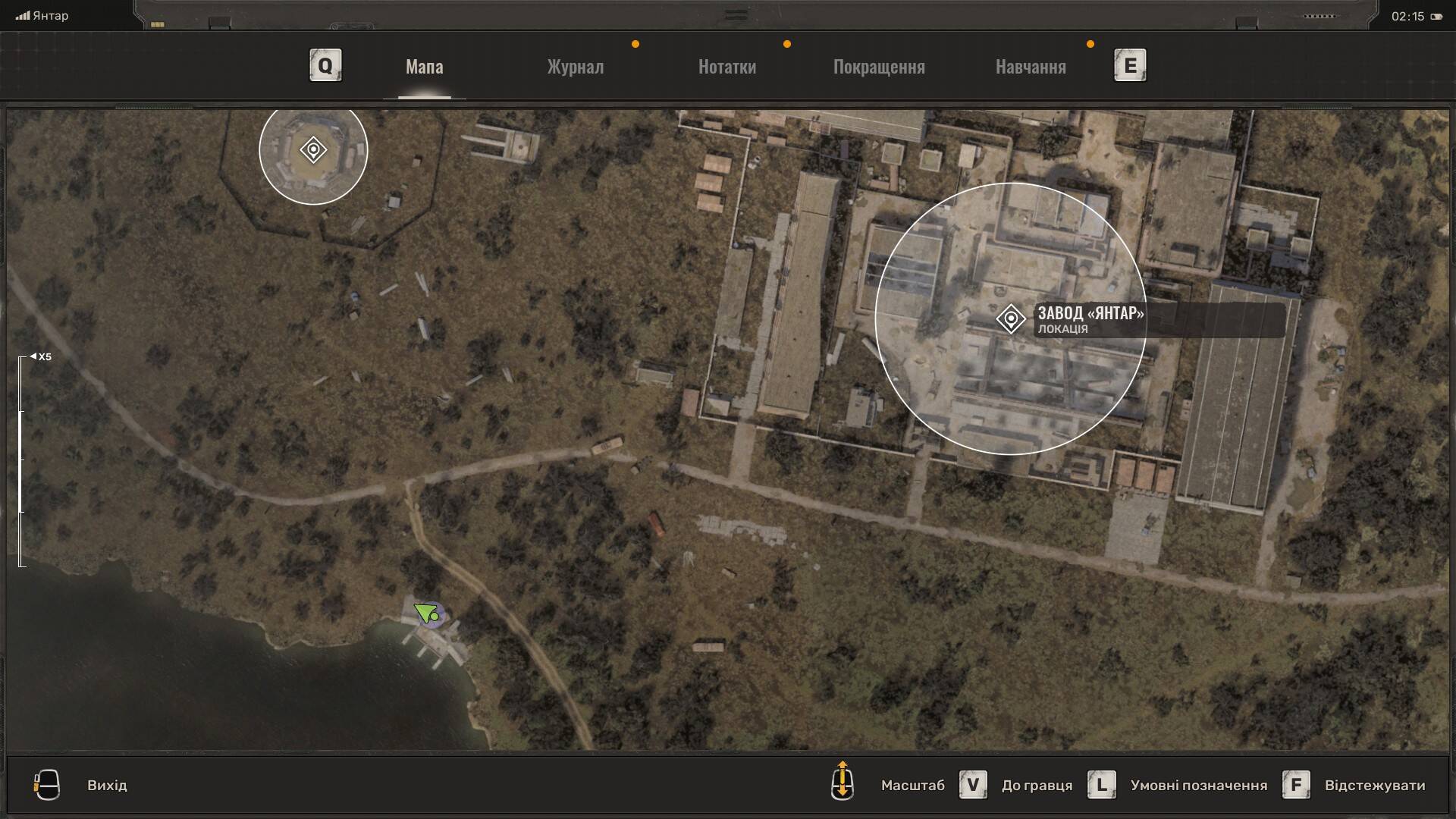Image resolution: width=1456 pixels, height=819 pixels.
Task: Click the signal strength Янтар indicator
Action: point(42,15)
